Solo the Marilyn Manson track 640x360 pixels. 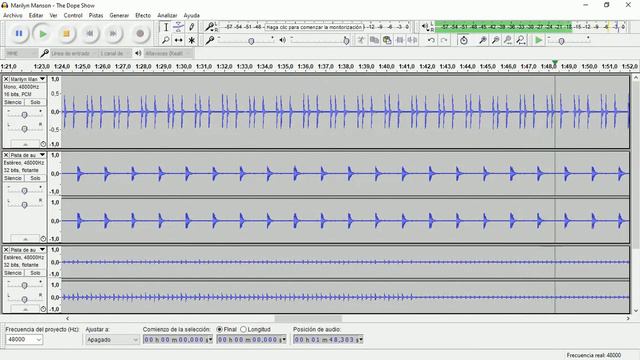click(x=35, y=102)
